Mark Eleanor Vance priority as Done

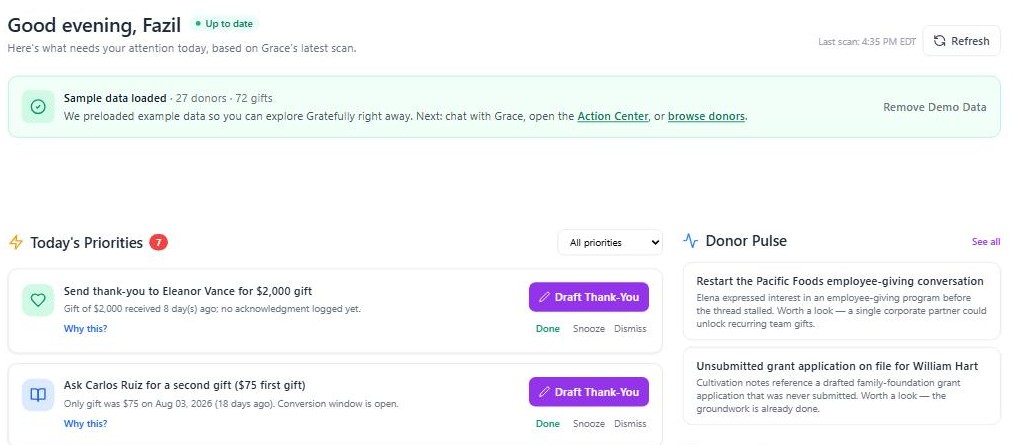(x=548, y=329)
